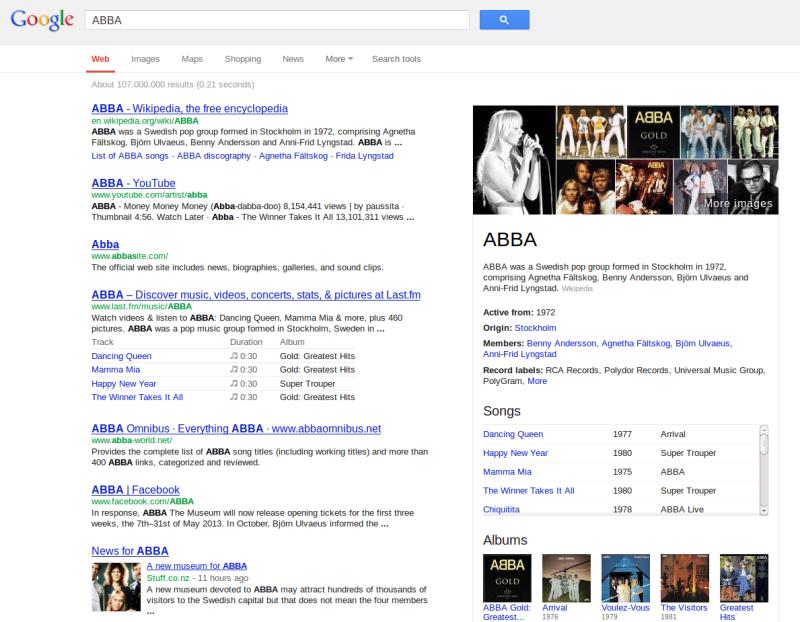The width and height of the screenshot is (800, 622).
Task: Open 'A new museum for ABBA' article
Action: pos(196,566)
